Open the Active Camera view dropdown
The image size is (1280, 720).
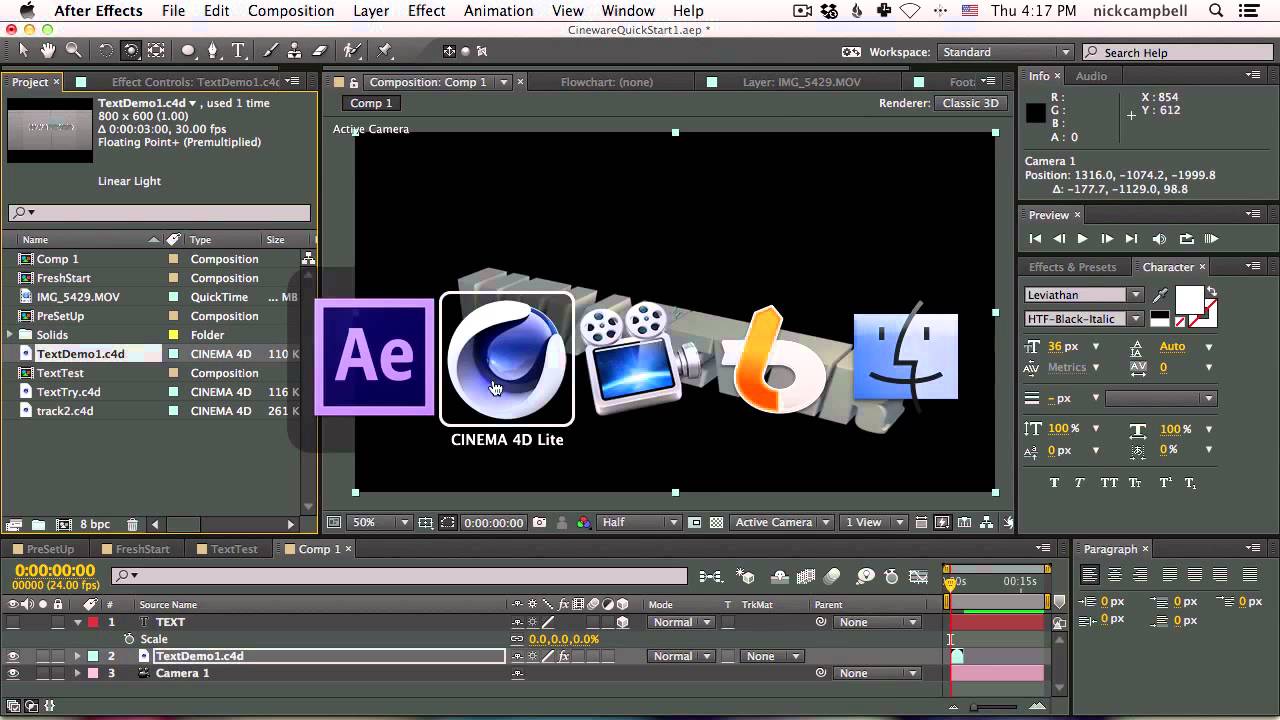[782, 522]
